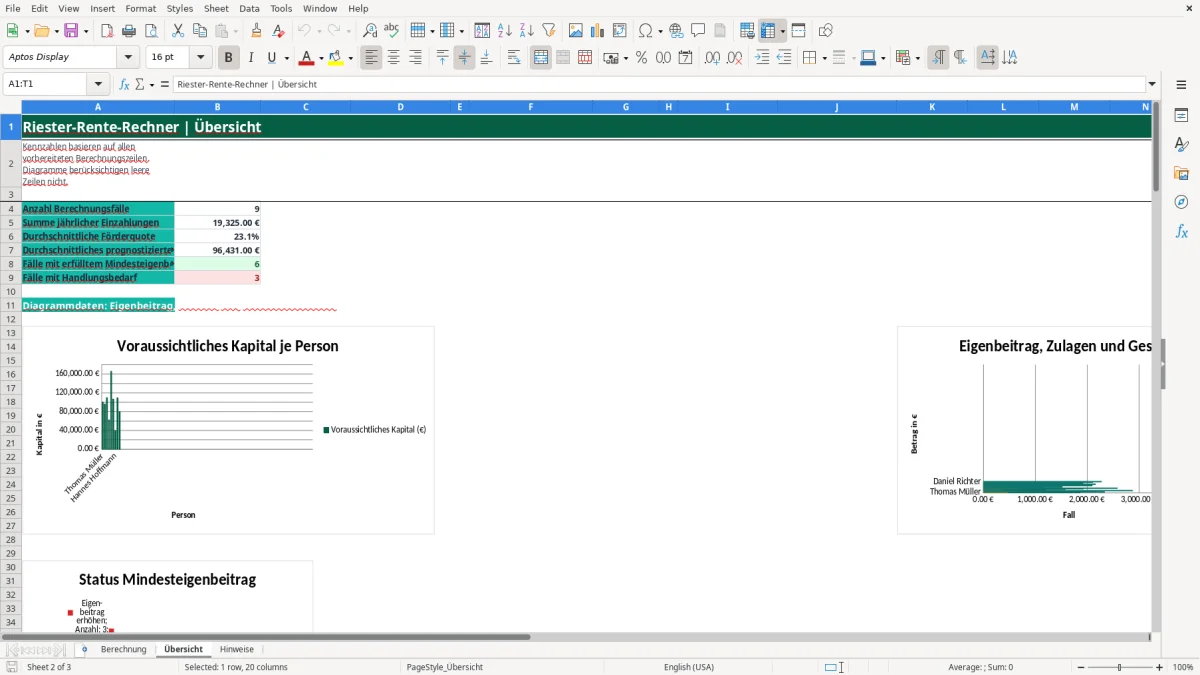Switch to the Berechnung sheet tab
The image size is (1200, 675).
123,650
